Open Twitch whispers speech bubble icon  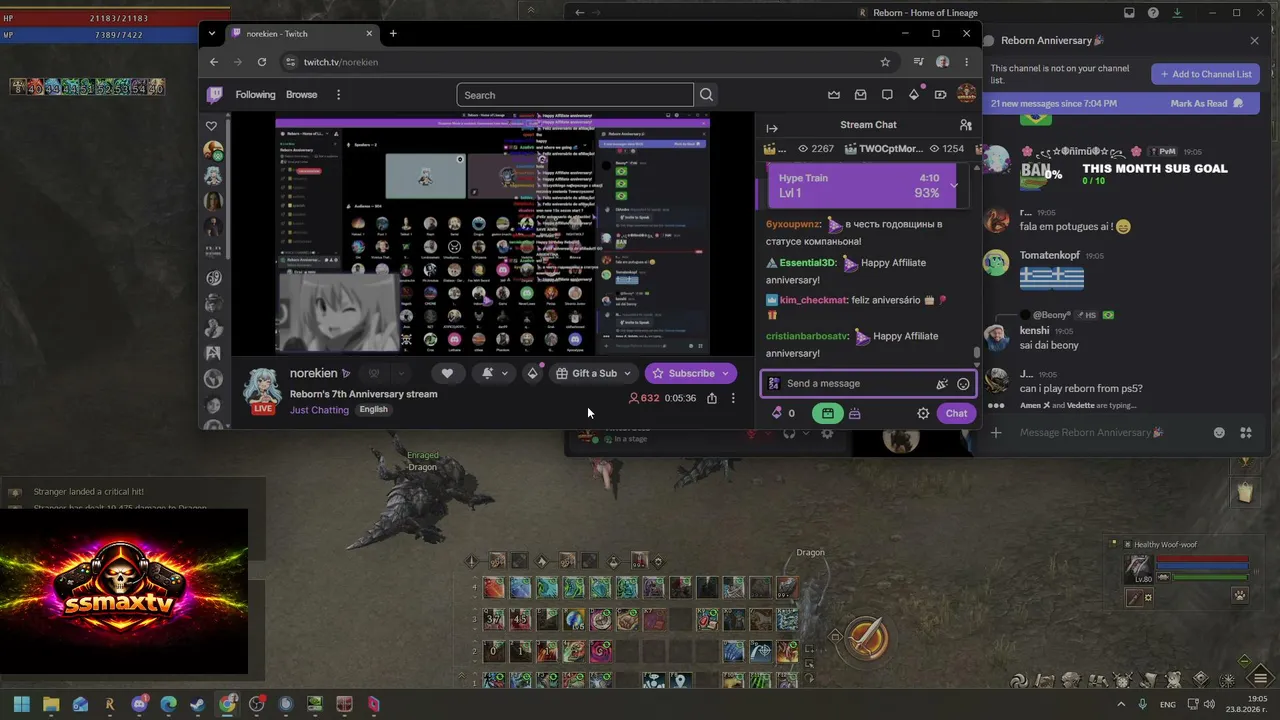click(887, 95)
